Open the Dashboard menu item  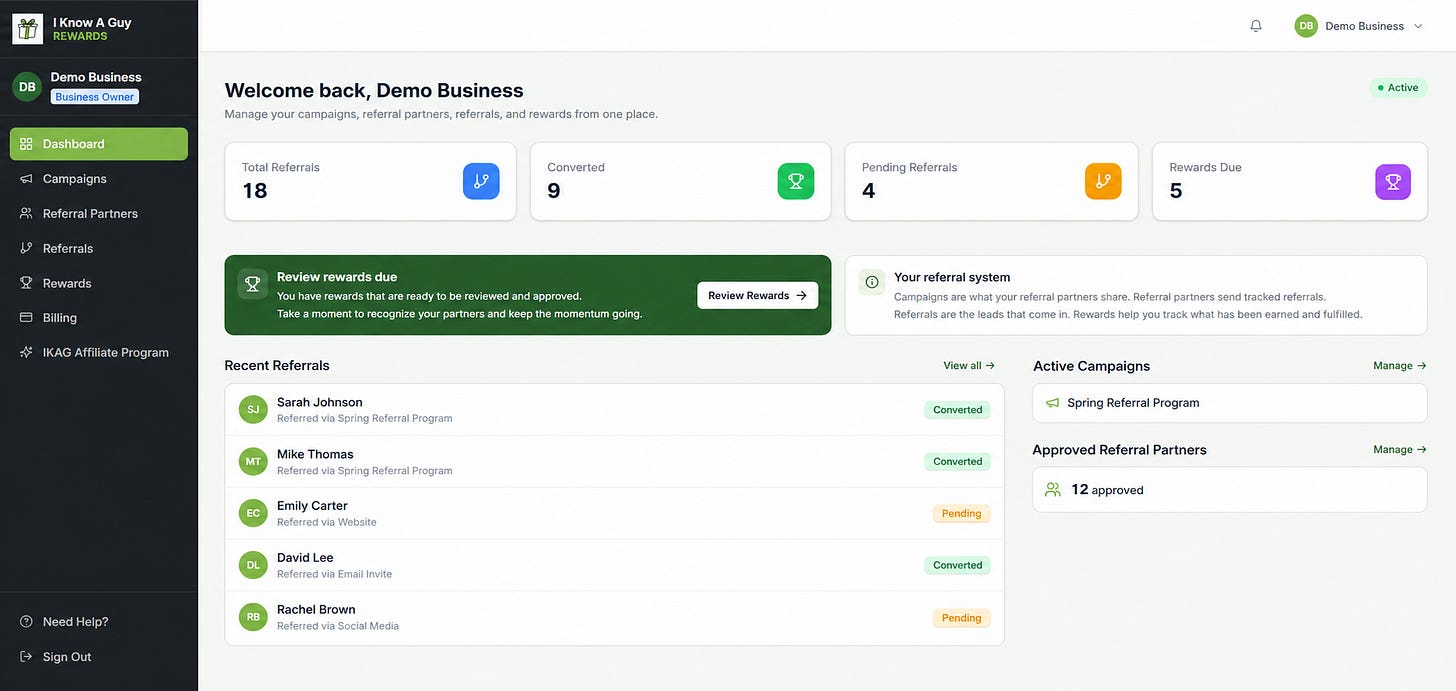tap(99, 144)
